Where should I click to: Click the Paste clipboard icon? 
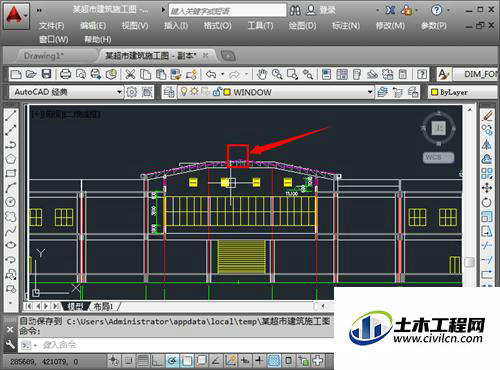coord(161,74)
